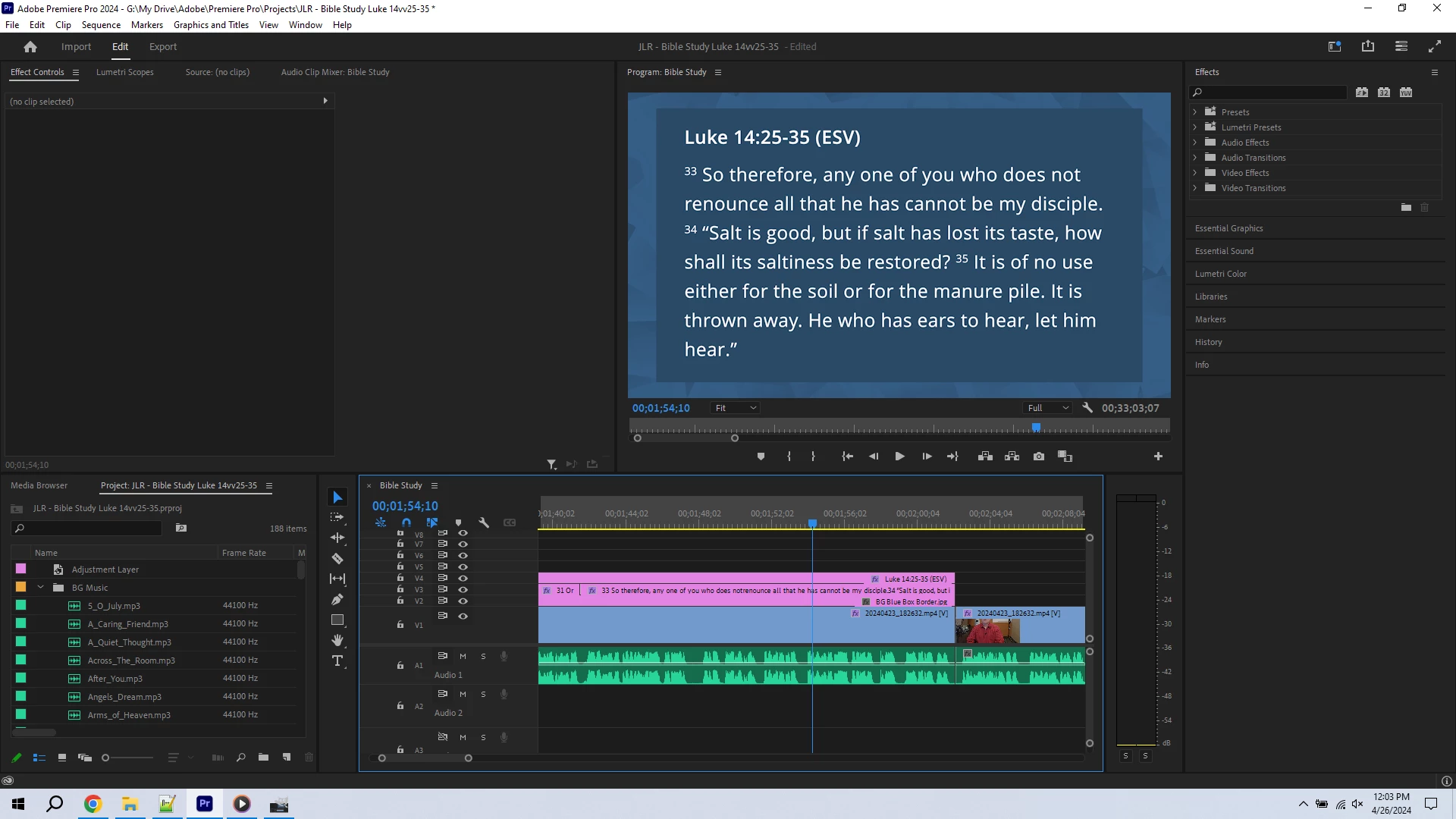Select the Pen tool
1456x819 pixels.
337,600
